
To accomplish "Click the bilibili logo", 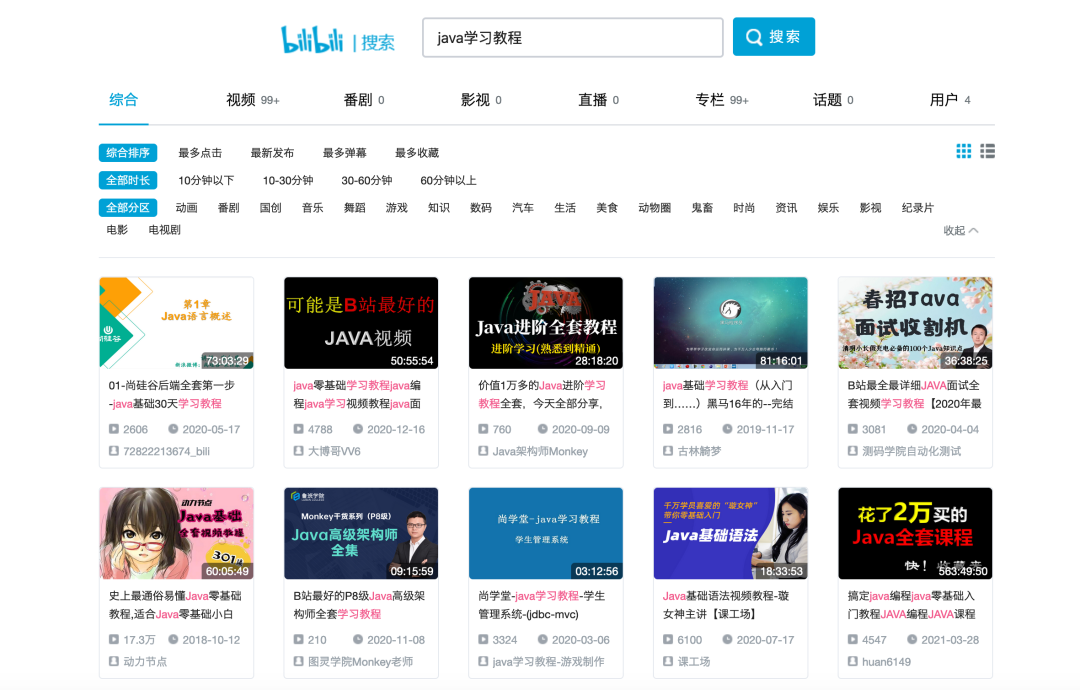I will tap(313, 39).
